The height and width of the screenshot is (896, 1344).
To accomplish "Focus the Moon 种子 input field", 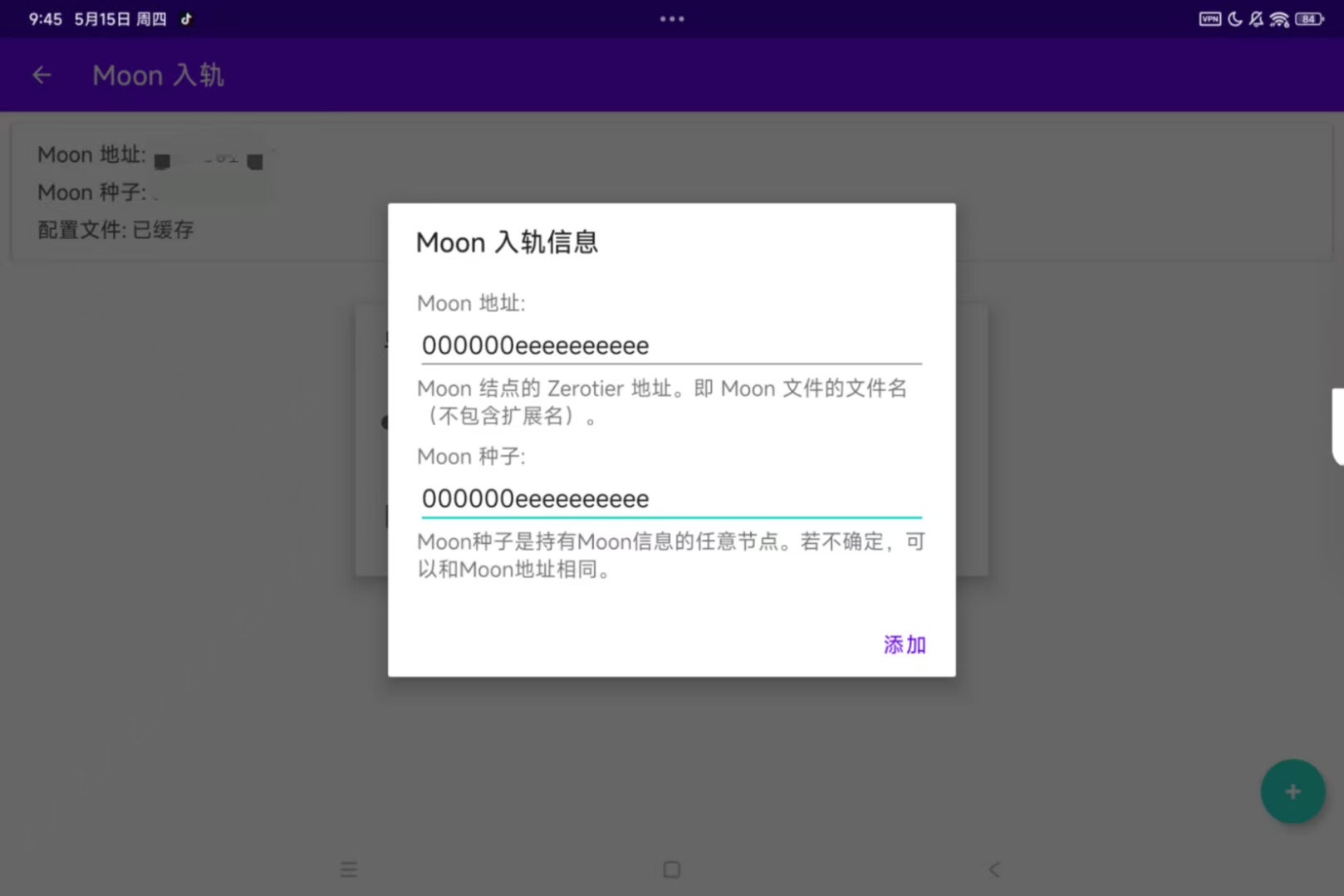I will click(671, 498).
